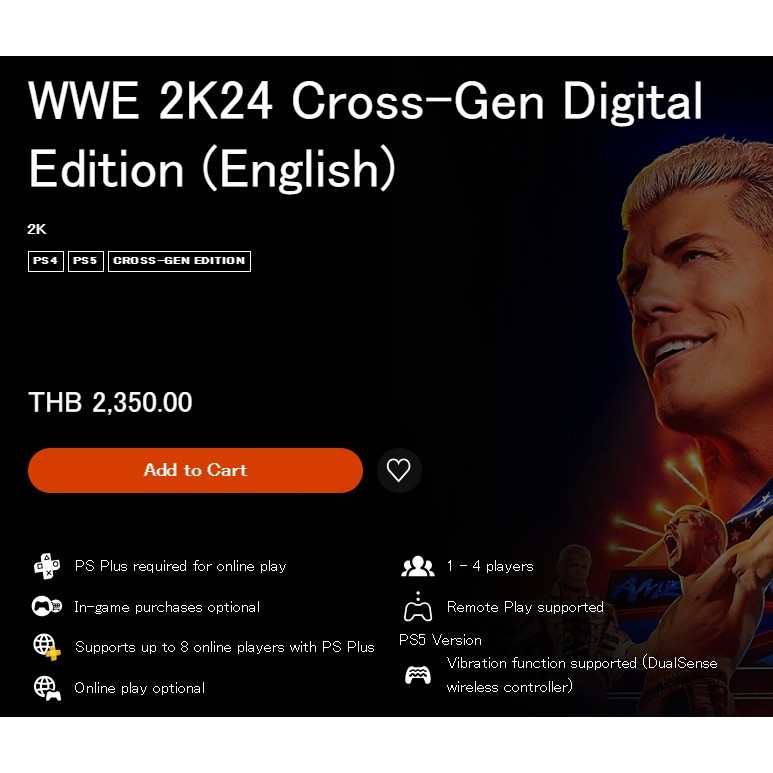Click the online play optional globe icon
The image size is (773, 773).
(x=47, y=688)
